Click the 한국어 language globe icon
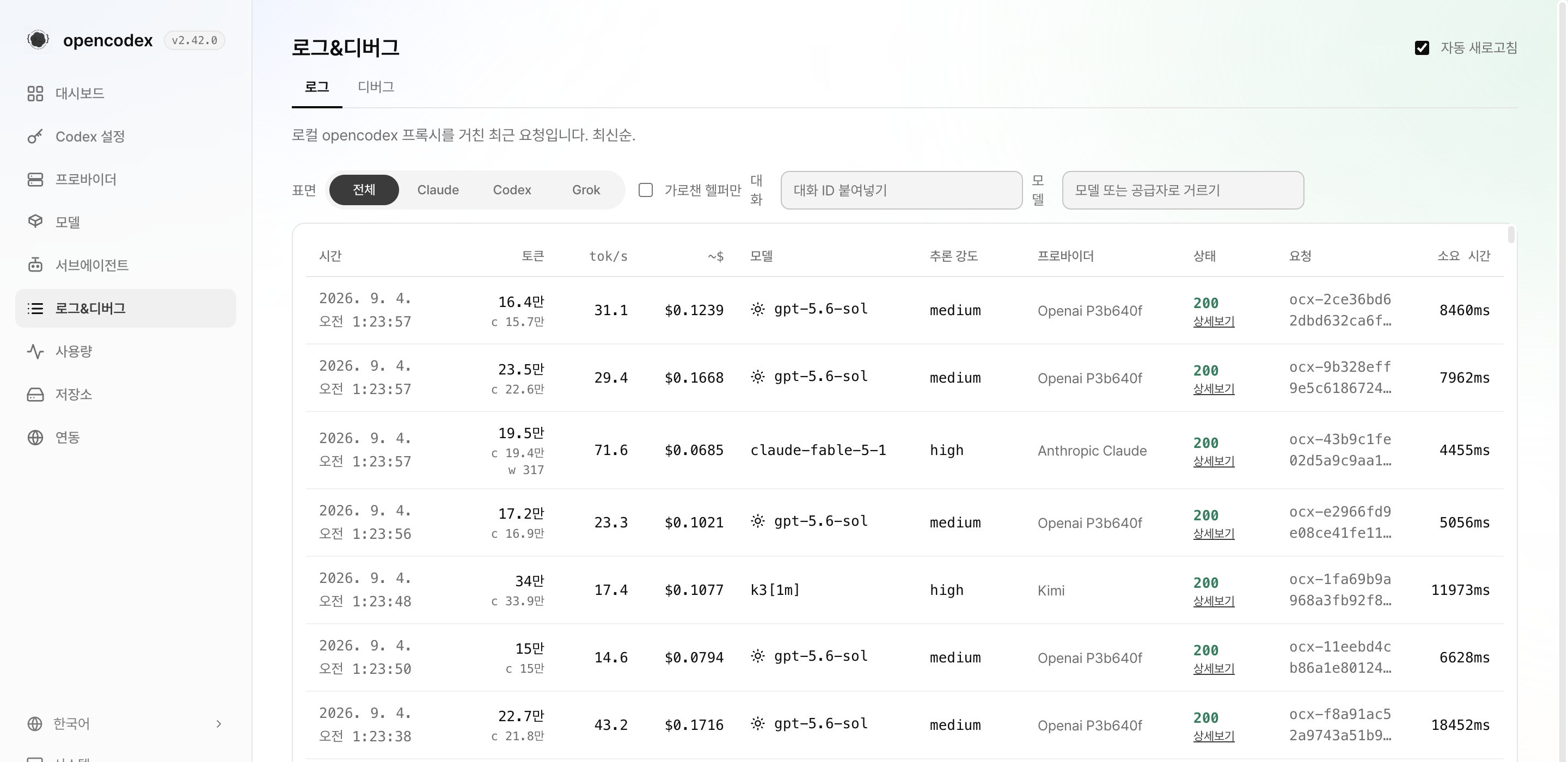Viewport: 1568px width, 762px height. pos(35,724)
